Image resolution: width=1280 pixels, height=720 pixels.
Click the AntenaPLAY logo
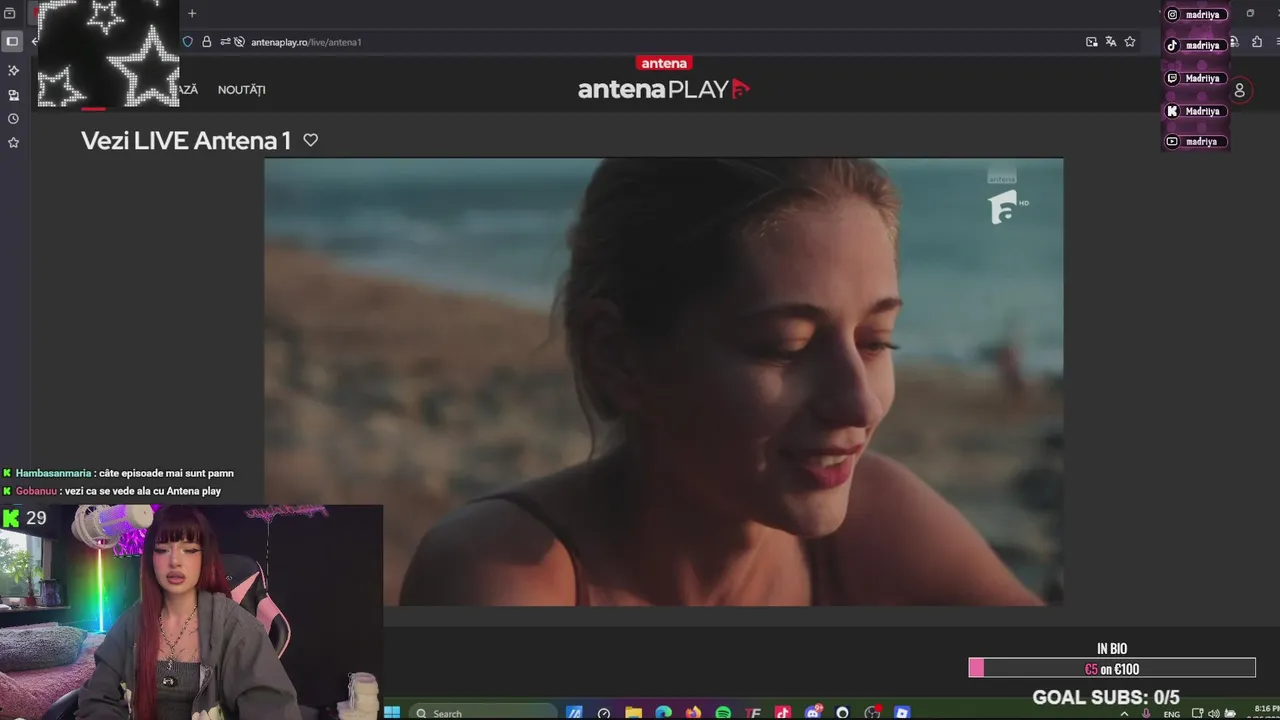click(x=664, y=81)
